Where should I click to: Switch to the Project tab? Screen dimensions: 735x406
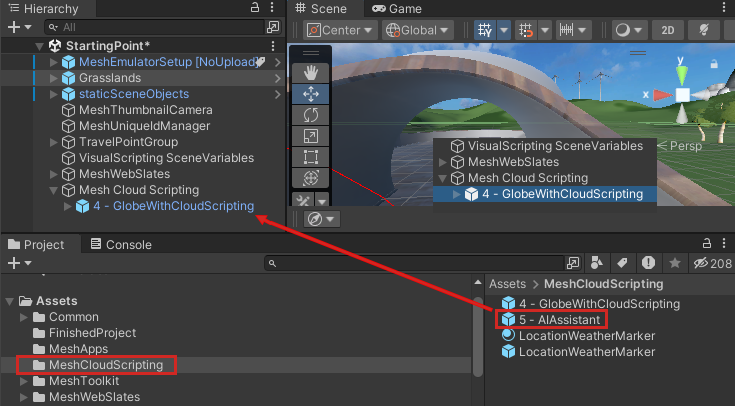[37, 244]
